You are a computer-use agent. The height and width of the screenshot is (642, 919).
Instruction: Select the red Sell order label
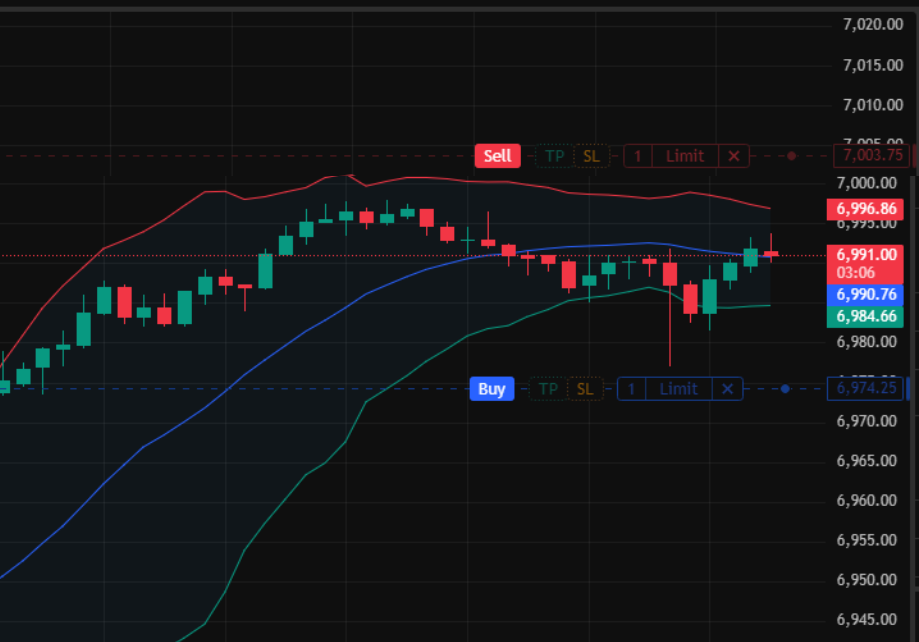pyautogui.click(x=497, y=156)
